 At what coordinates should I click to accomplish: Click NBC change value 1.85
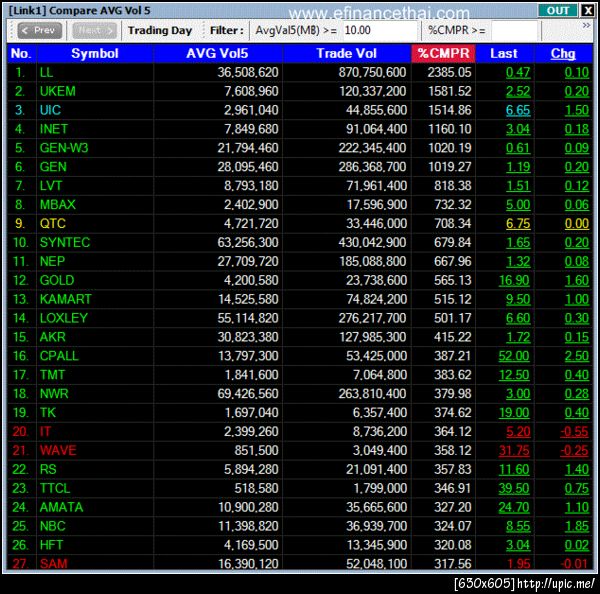[577, 526]
